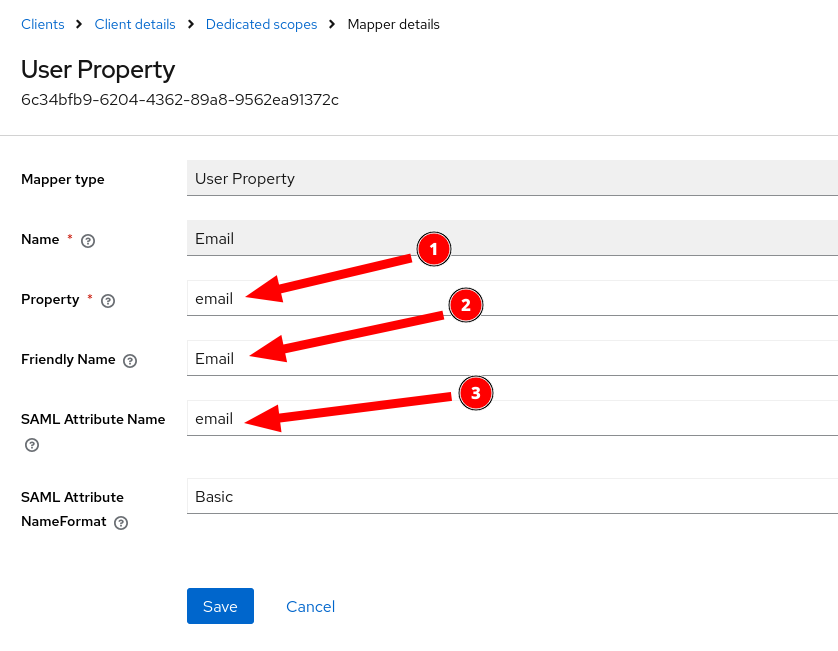Open SAML Attribute NameFormat help icon
838x651 pixels.
[x=121, y=522]
